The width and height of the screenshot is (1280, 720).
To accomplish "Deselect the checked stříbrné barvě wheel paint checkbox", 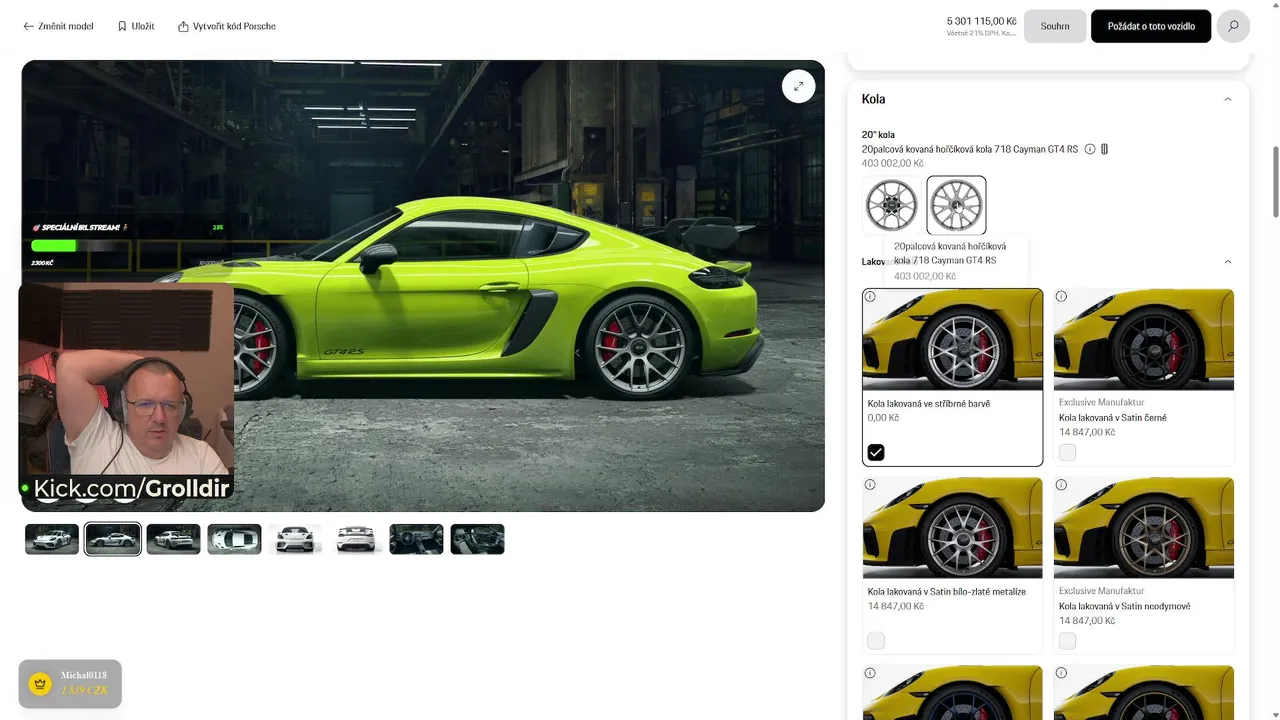I will 876,453.
